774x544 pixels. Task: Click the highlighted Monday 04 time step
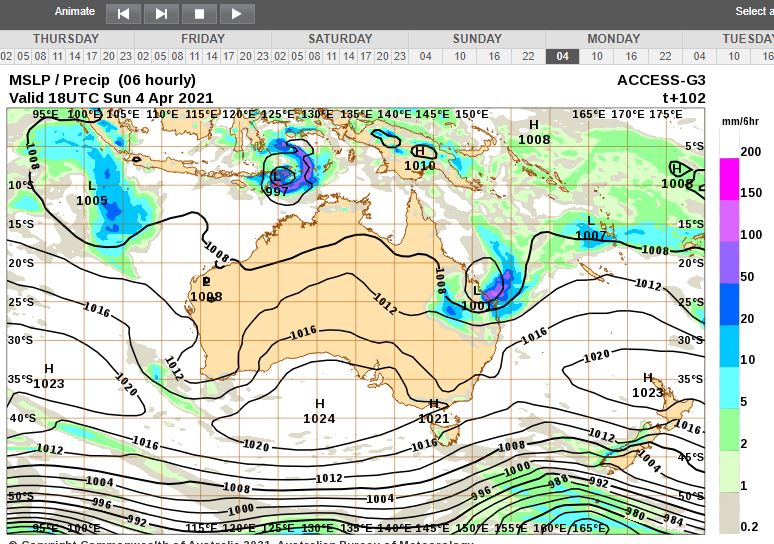tap(563, 56)
